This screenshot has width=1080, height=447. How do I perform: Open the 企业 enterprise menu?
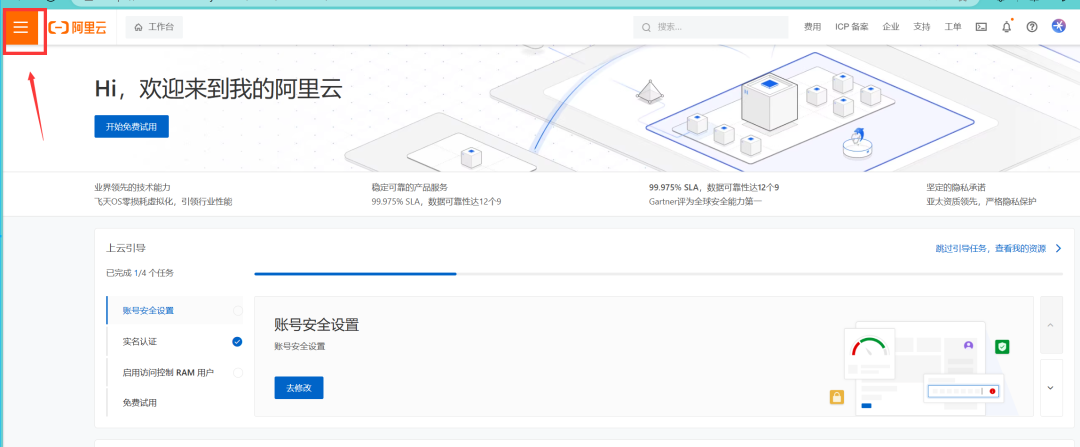coord(891,28)
